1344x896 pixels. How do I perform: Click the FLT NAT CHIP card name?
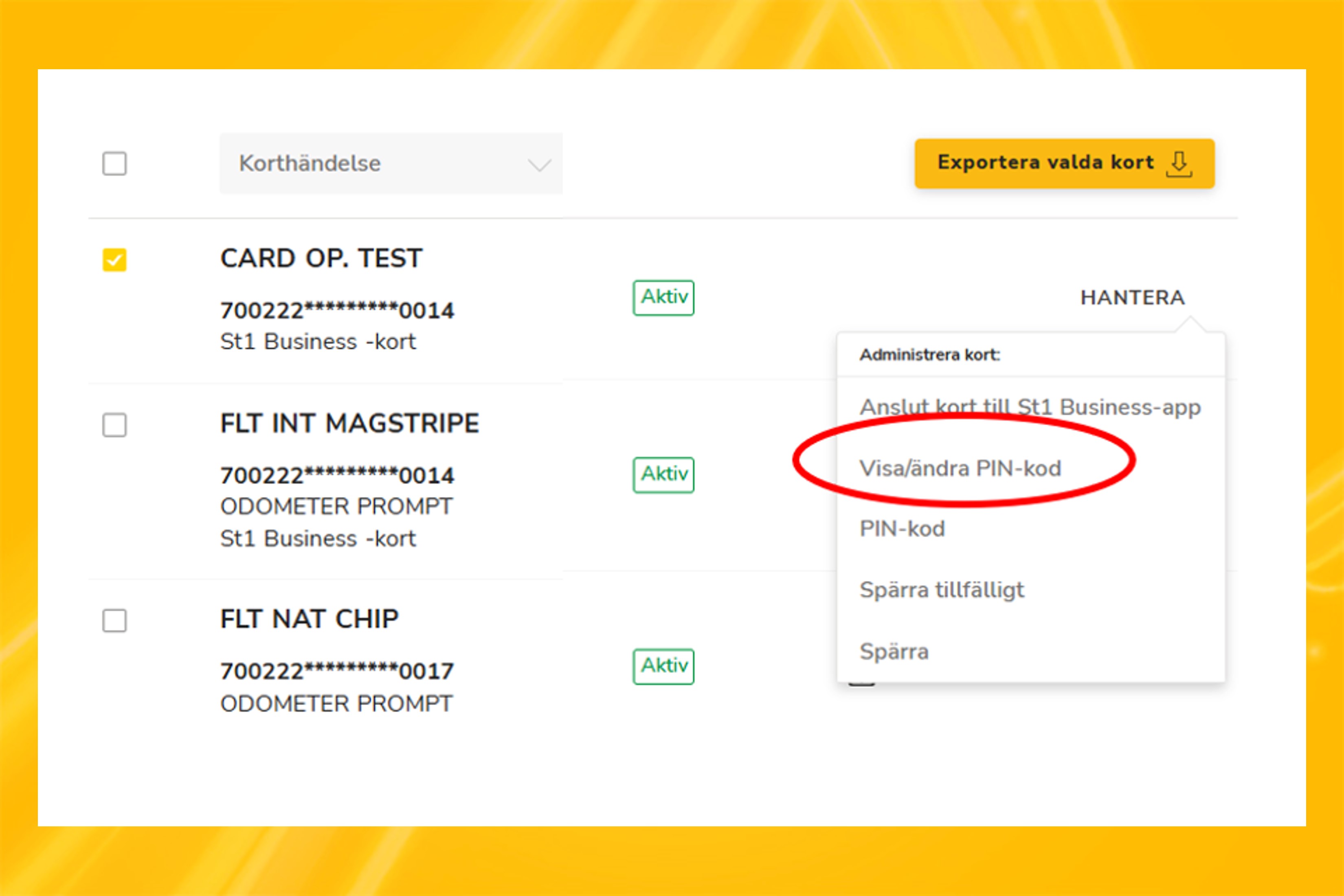click(x=309, y=619)
